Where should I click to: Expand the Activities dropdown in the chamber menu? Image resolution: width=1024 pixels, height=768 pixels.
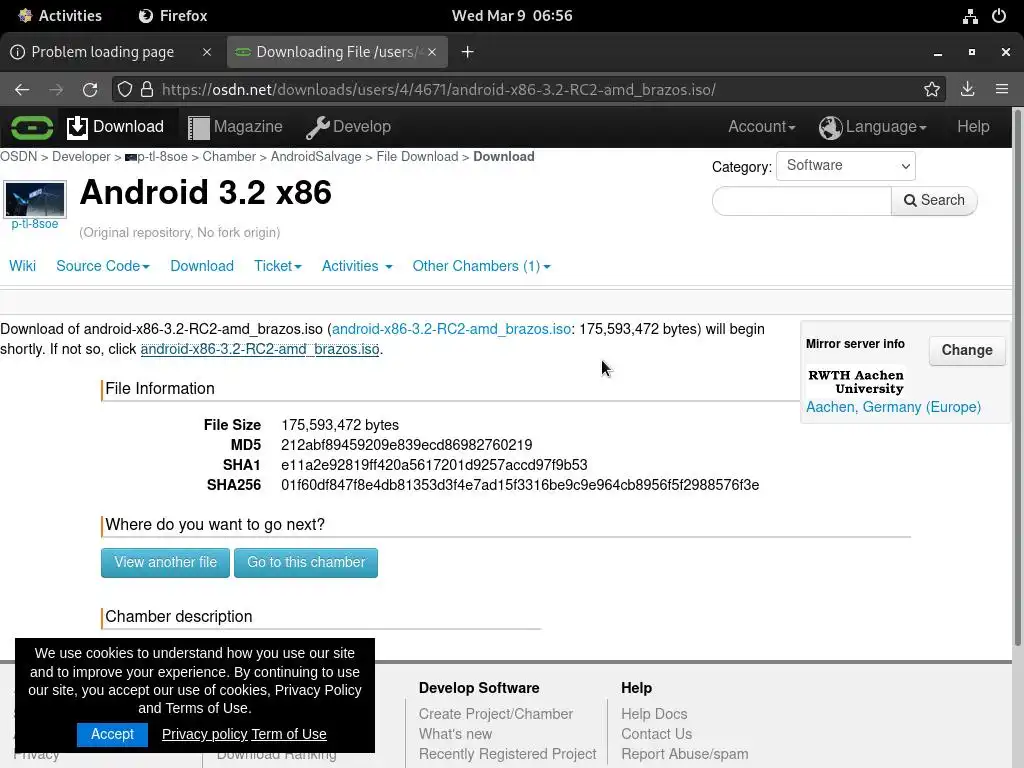coord(357,266)
